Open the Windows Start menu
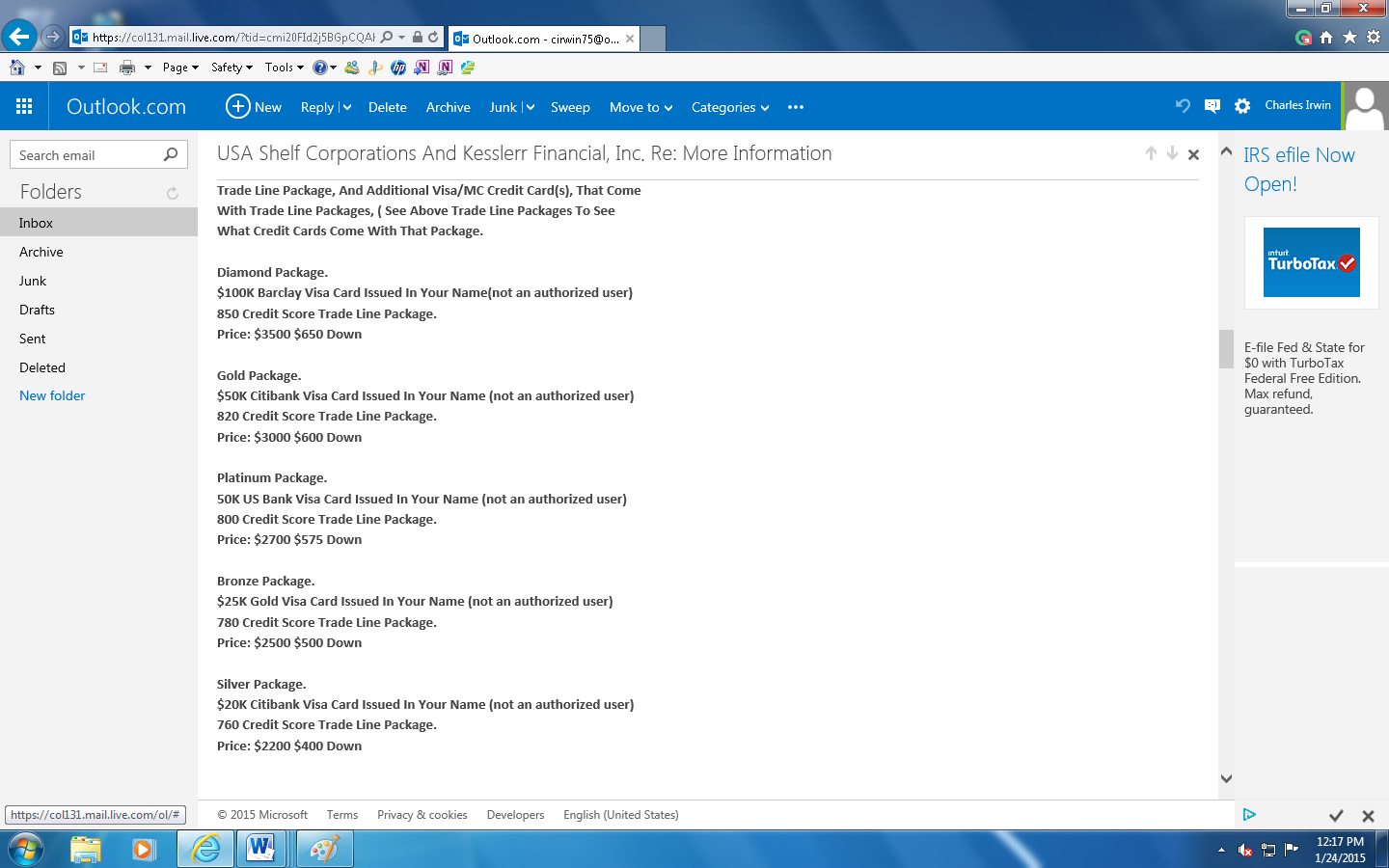Image resolution: width=1389 pixels, height=868 pixels. [x=26, y=849]
